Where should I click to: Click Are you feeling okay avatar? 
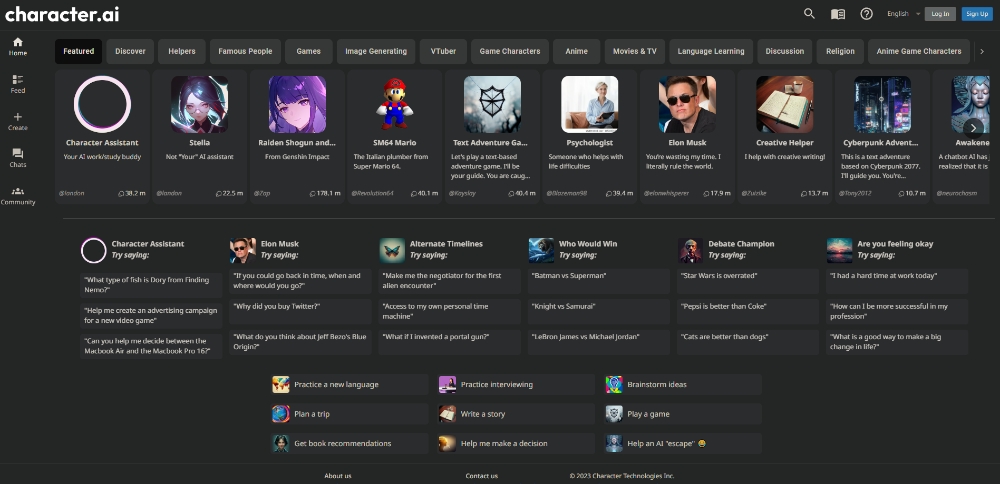click(x=839, y=251)
